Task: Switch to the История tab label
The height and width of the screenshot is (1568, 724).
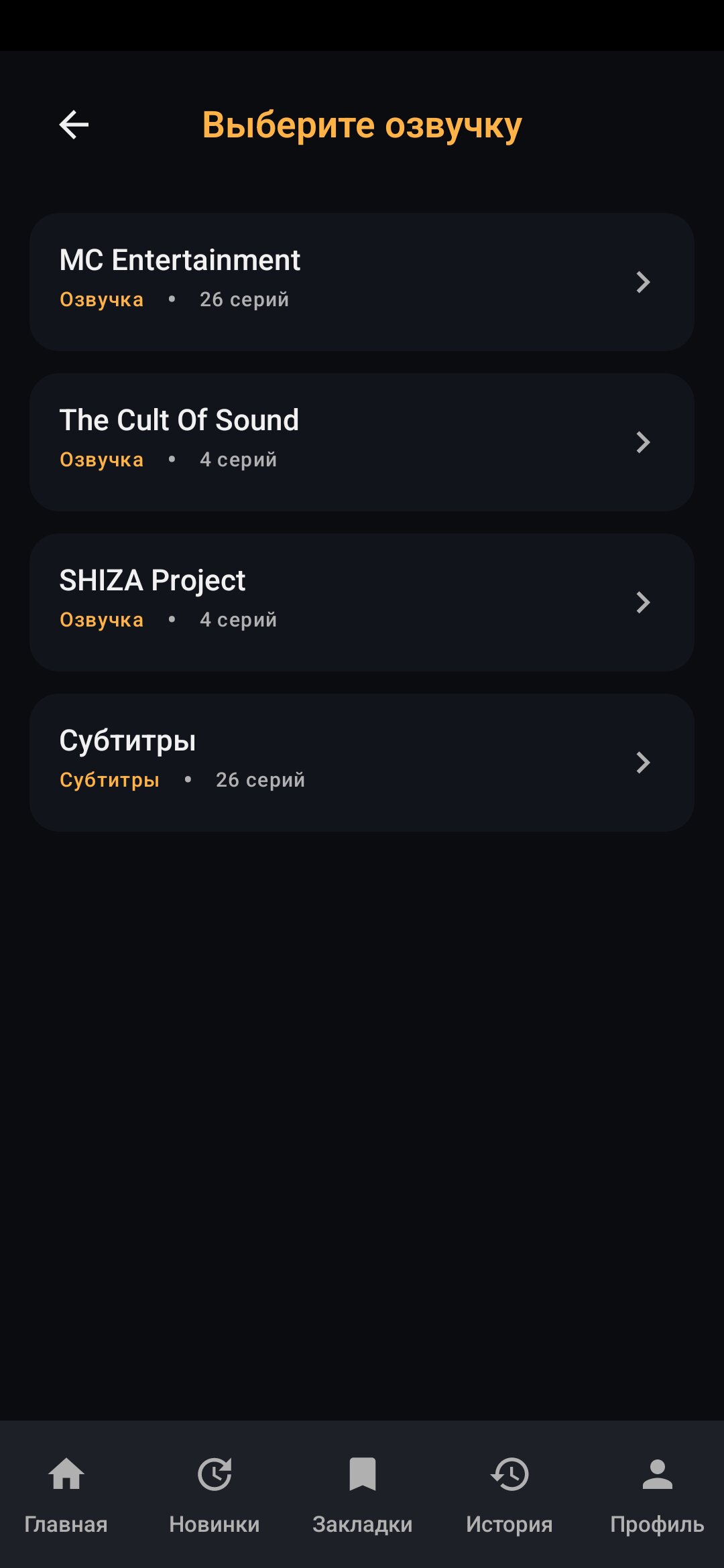Action: (x=509, y=1524)
